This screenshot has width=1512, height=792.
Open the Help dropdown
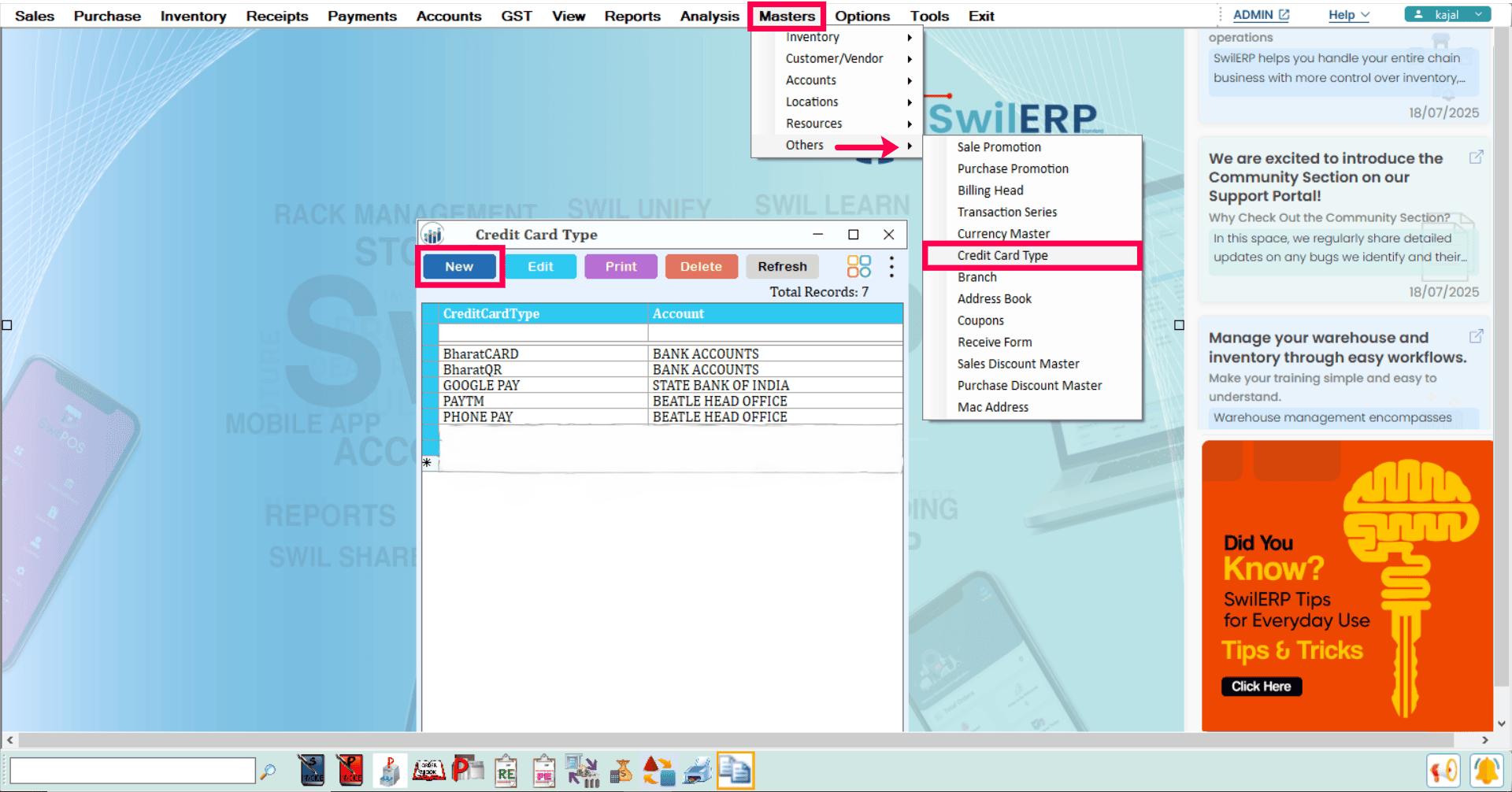pyautogui.click(x=1349, y=15)
